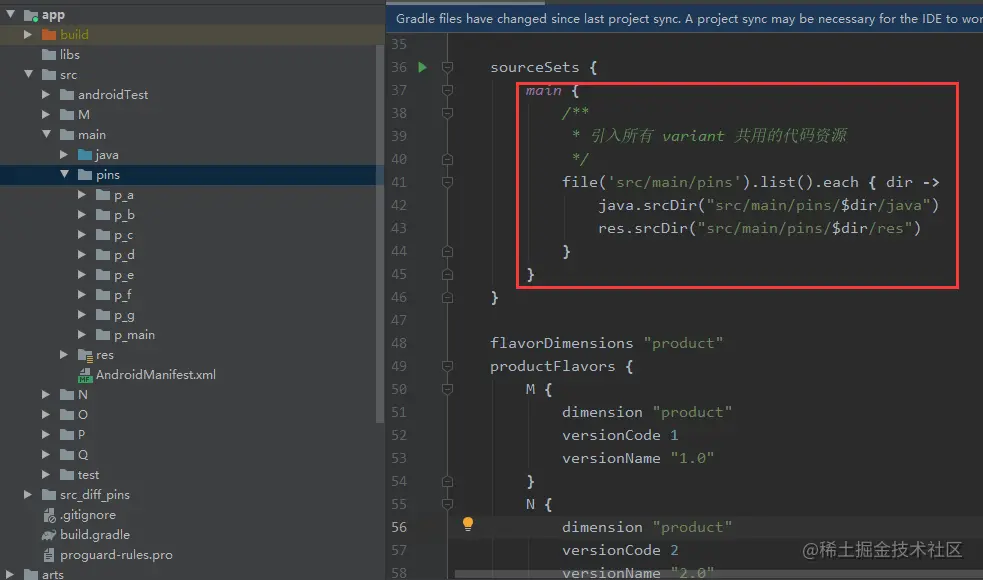
Task: Click the AndroidManifest.xml file icon
Action: click(x=85, y=375)
